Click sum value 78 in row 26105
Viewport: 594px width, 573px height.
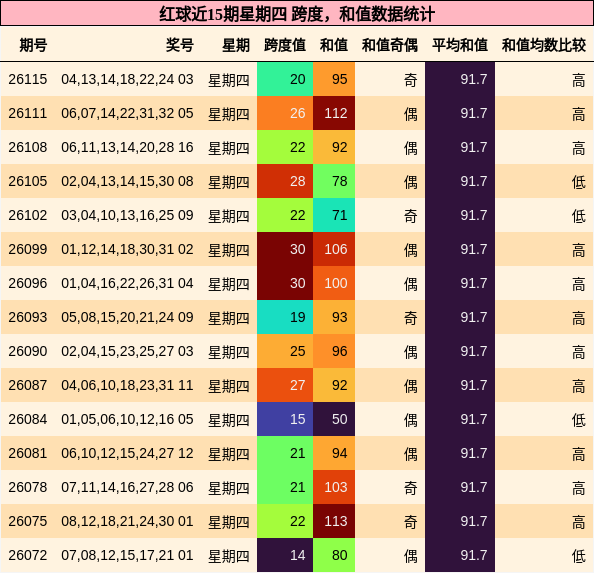pos(334,181)
